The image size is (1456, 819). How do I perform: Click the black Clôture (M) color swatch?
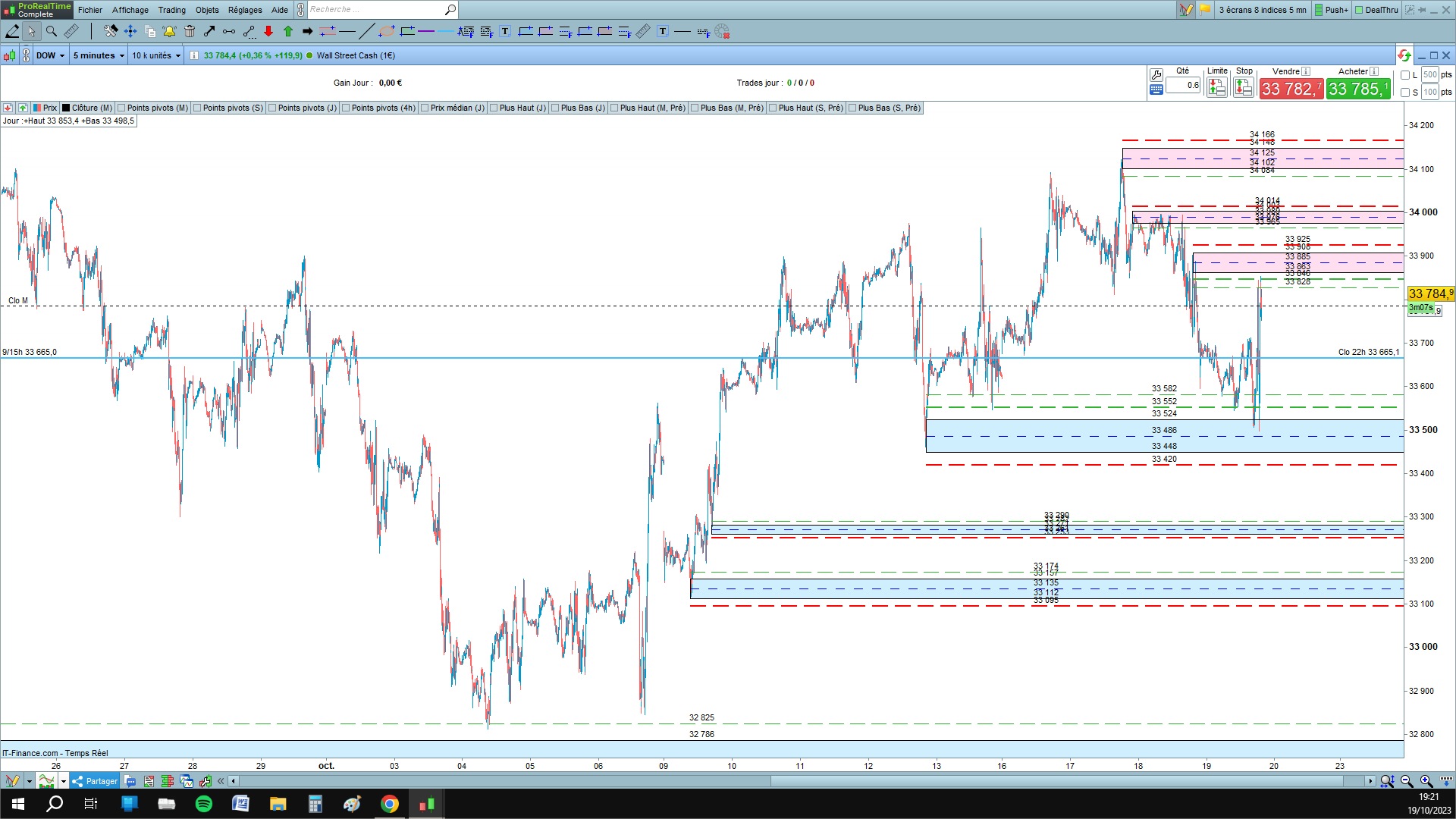tap(66, 108)
